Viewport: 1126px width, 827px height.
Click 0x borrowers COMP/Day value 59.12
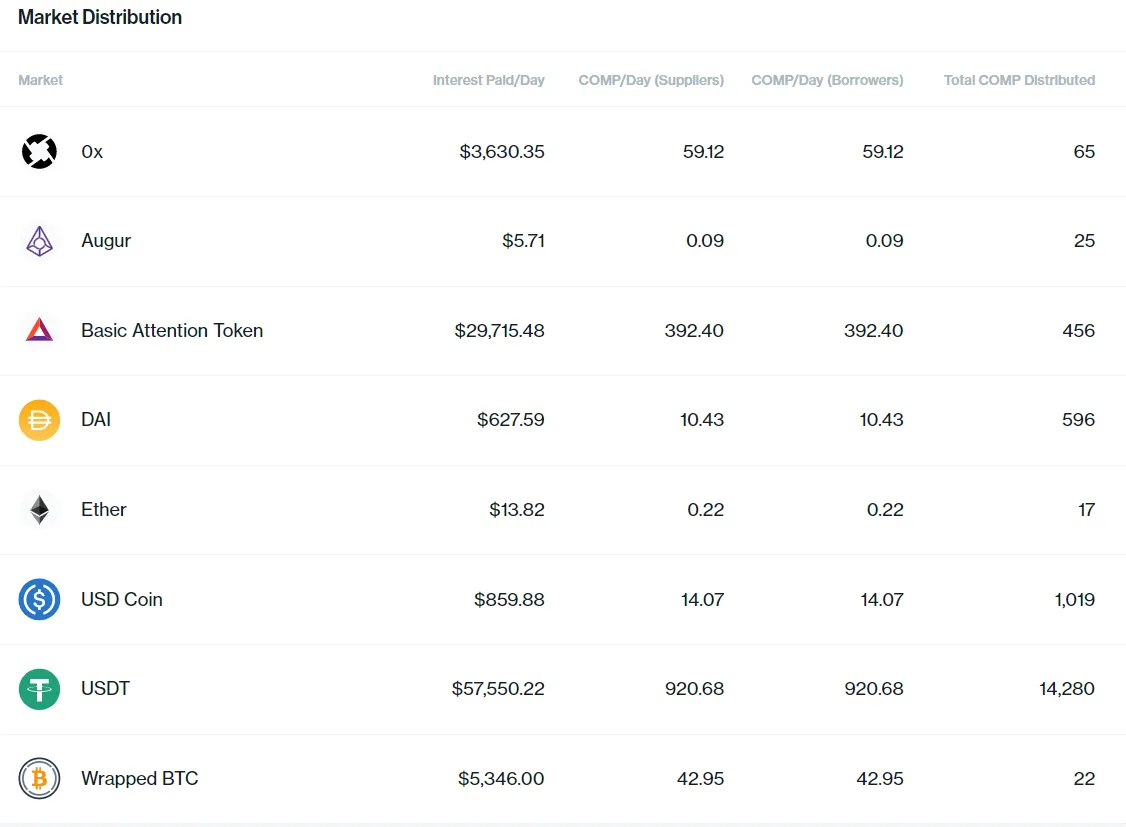(883, 151)
